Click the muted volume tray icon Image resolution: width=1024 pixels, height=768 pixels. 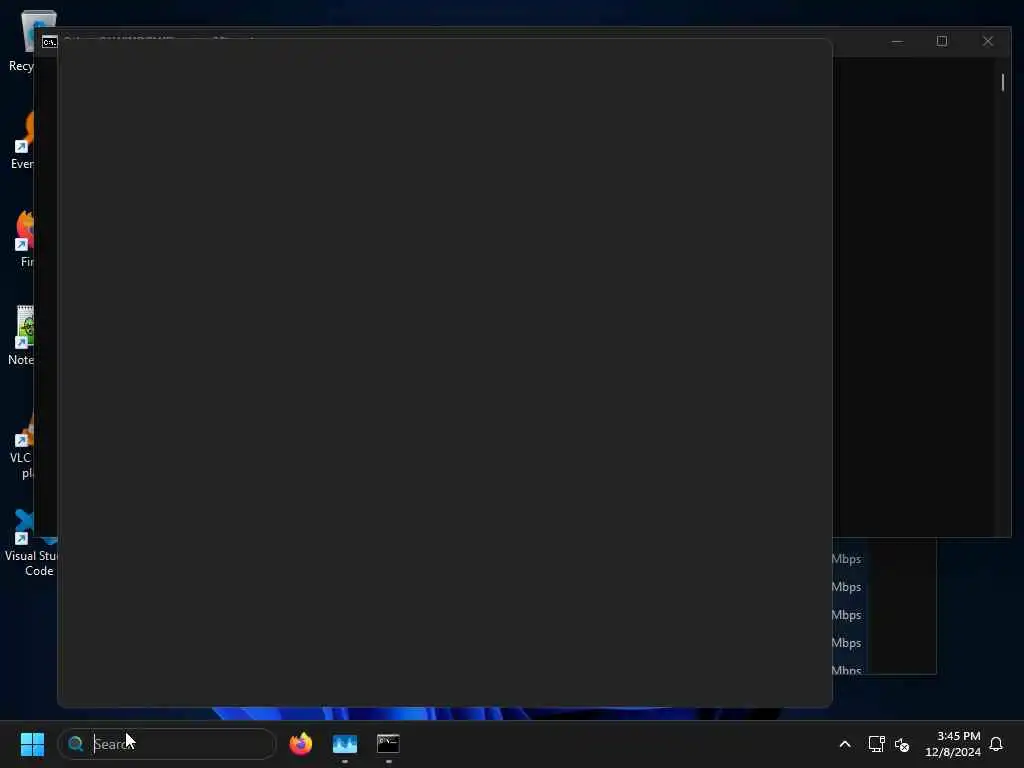(902, 744)
